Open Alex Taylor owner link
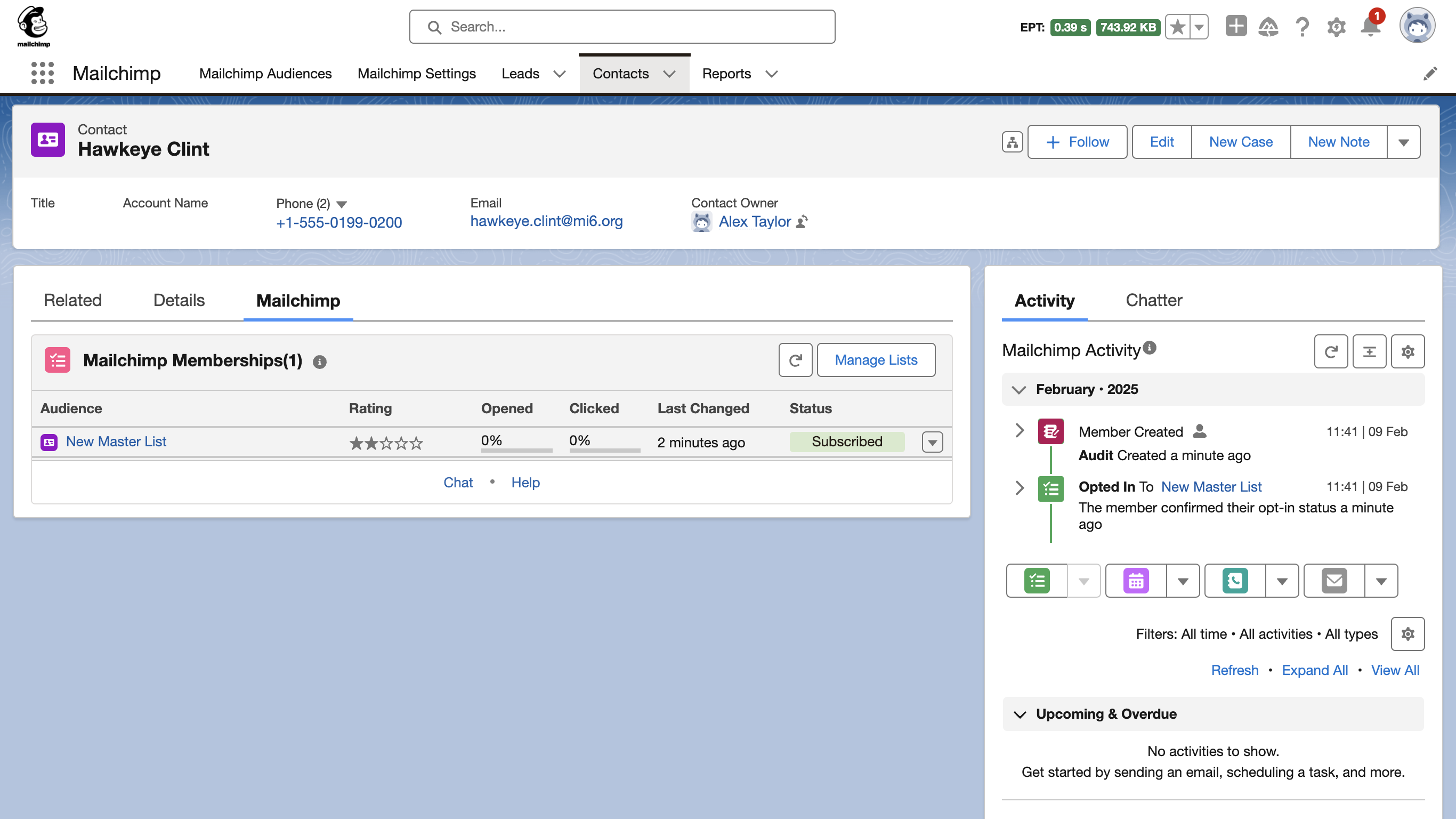Screen dimensions: 1456x819 click(x=755, y=222)
